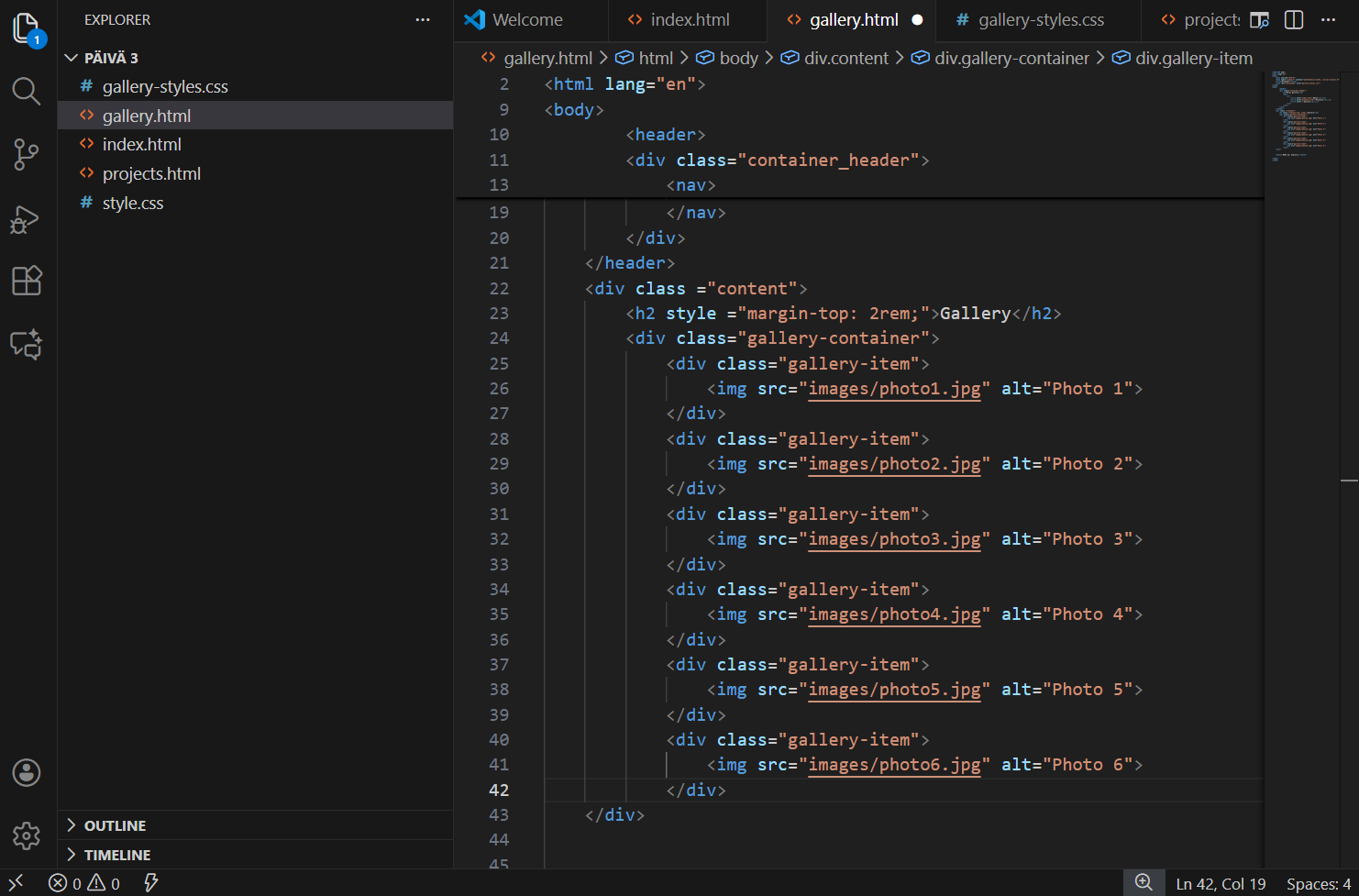Open the gallery-styles.css tab

[1037, 19]
